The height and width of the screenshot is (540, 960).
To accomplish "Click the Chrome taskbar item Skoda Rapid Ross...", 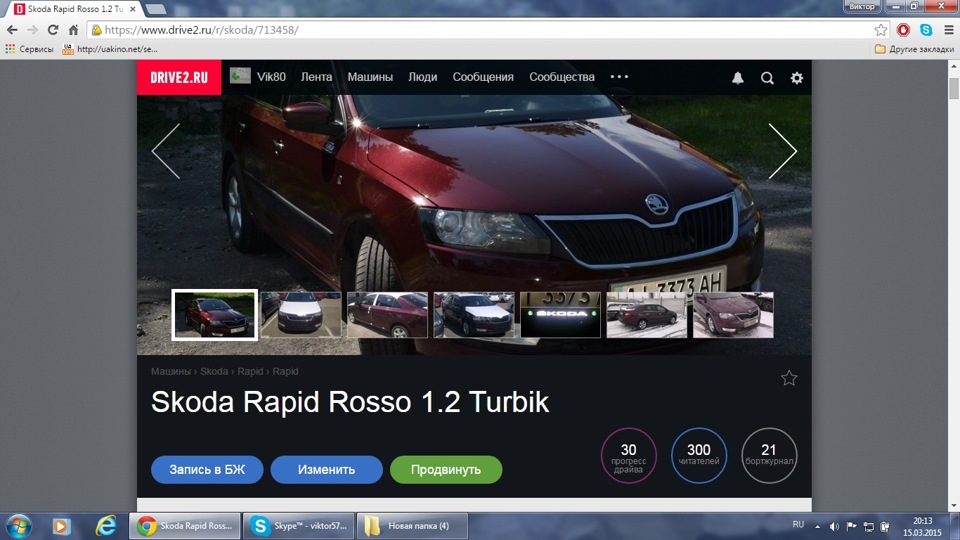I will click(x=184, y=526).
